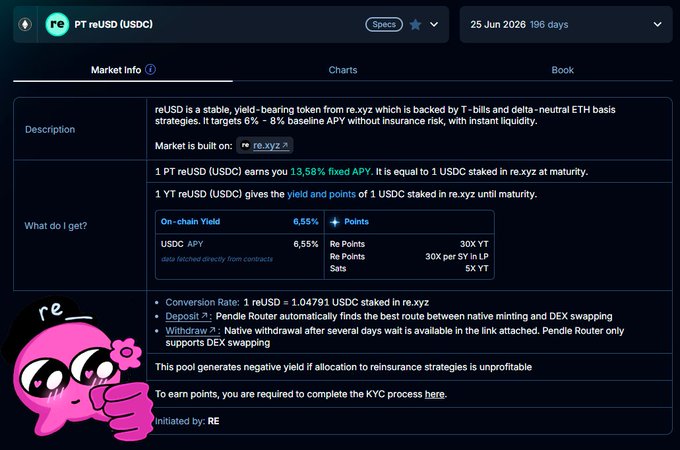Image resolution: width=680 pixels, height=450 pixels.
Task: Click the 30X YT value
Action: (x=474, y=244)
